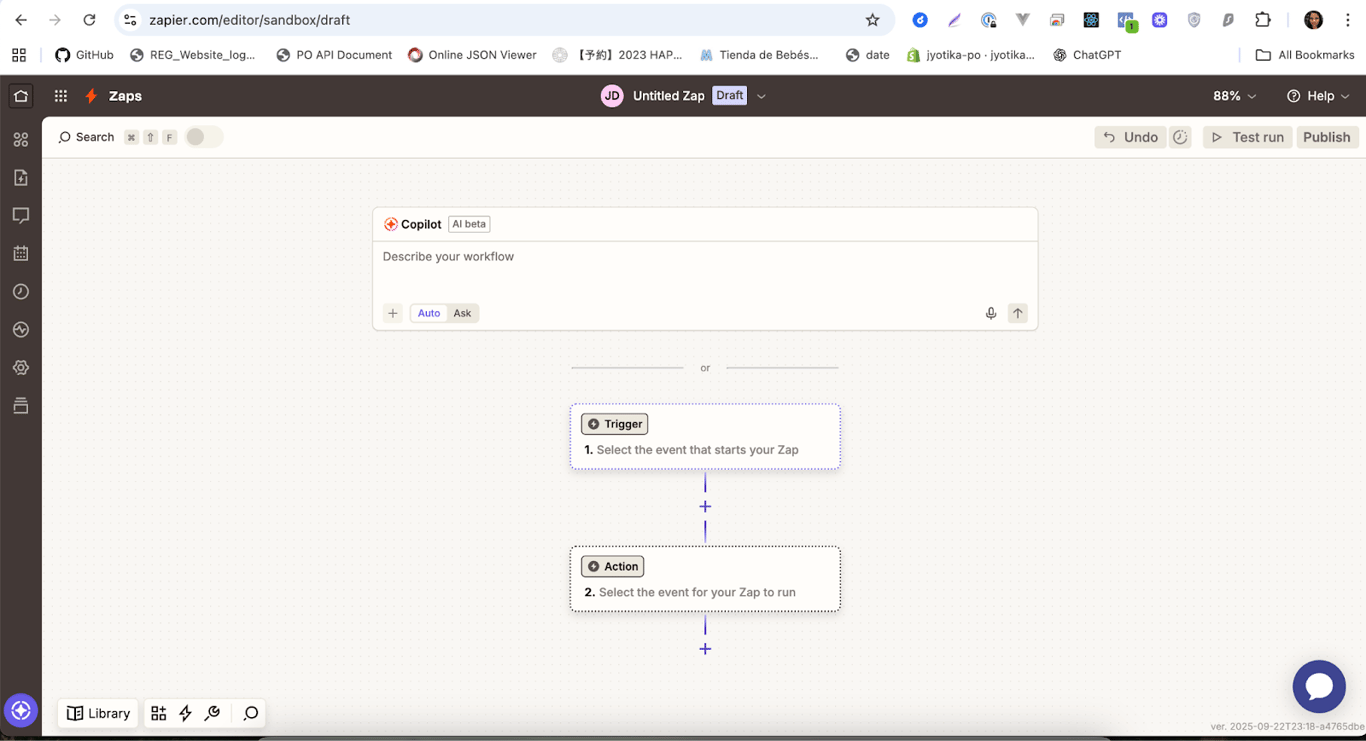Click the browser address bar URL
Image resolution: width=1366 pixels, height=741 pixels.
coord(250,20)
